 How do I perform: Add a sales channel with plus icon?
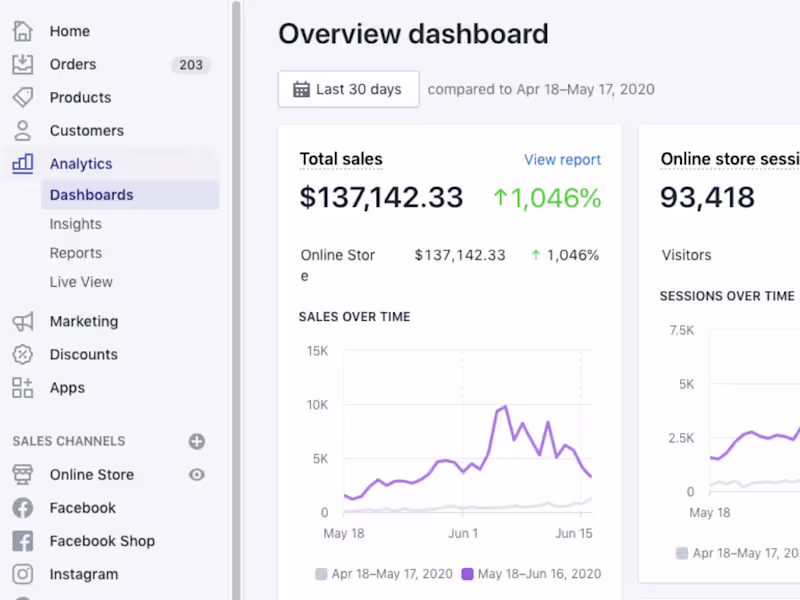(x=197, y=441)
